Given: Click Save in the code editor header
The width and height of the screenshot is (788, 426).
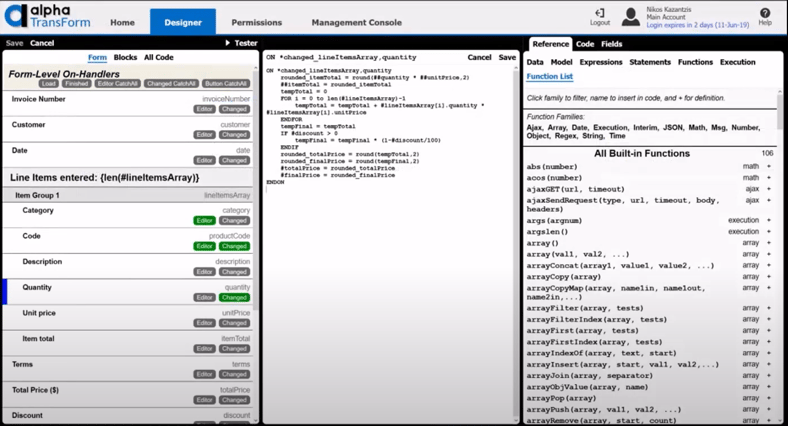Looking at the screenshot, I should [x=507, y=57].
